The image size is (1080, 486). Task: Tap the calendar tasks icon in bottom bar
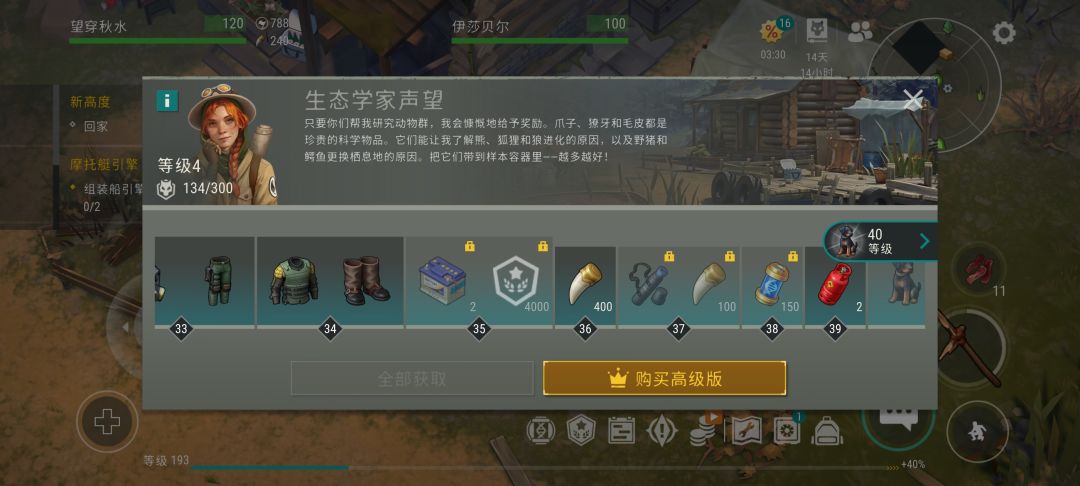coord(621,430)
